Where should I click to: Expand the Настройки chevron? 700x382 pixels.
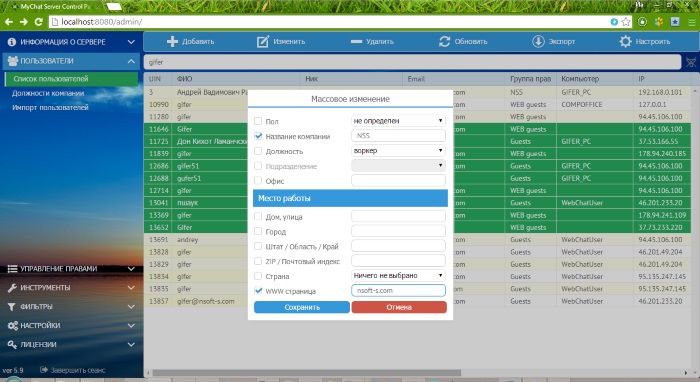pos(131,325)
